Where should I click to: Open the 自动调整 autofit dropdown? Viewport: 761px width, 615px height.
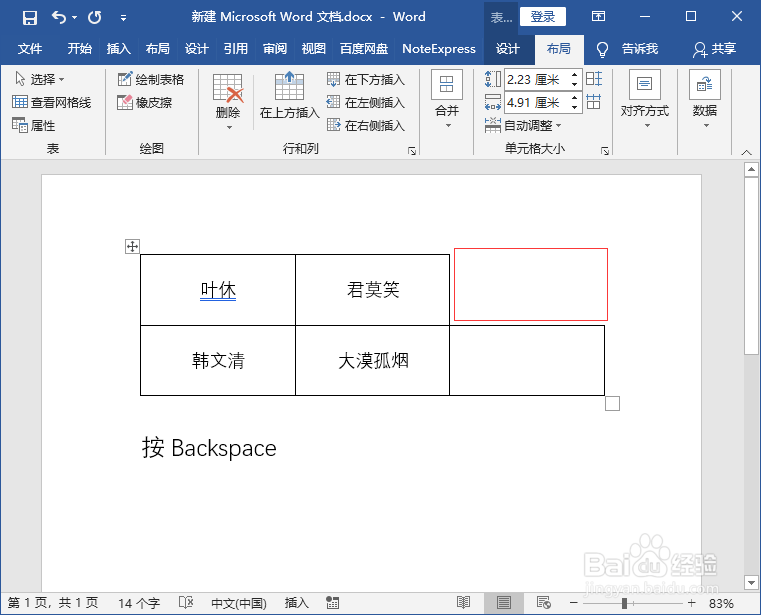523,125
